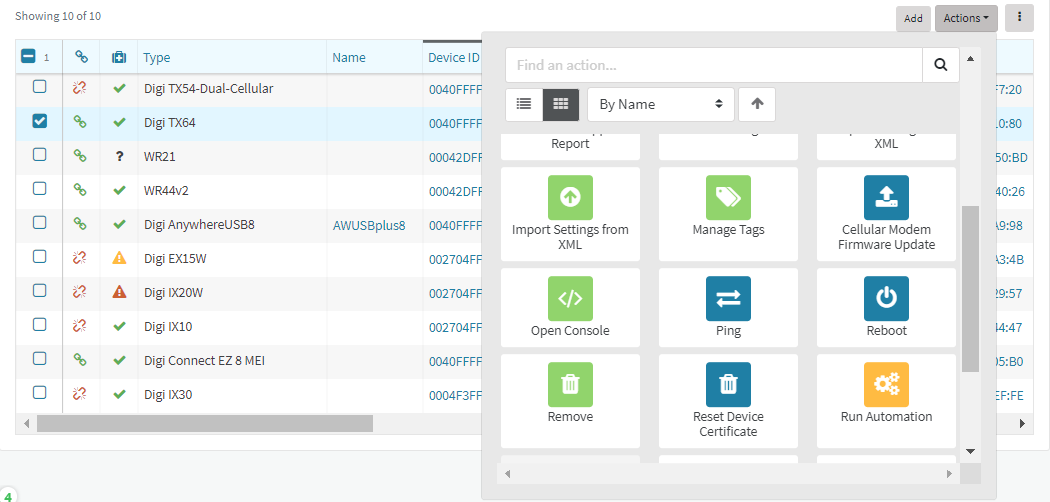
Task: Check the Digi IX30 row checkbox
Action: click(x=40, y=392)
